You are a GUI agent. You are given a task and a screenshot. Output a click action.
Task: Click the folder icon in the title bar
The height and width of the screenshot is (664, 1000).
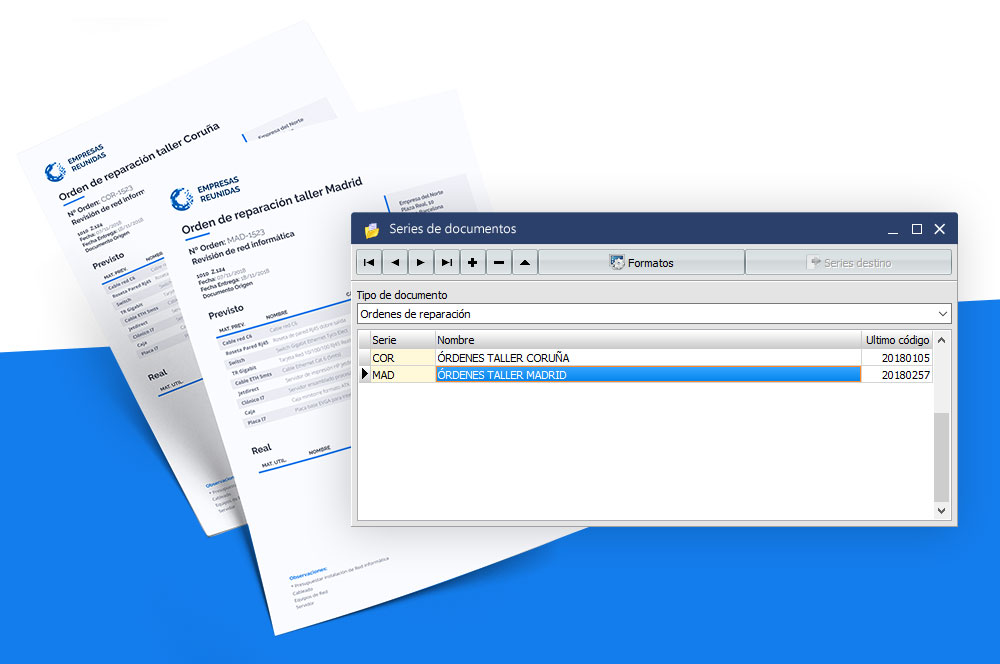click(x=372, y=230)
